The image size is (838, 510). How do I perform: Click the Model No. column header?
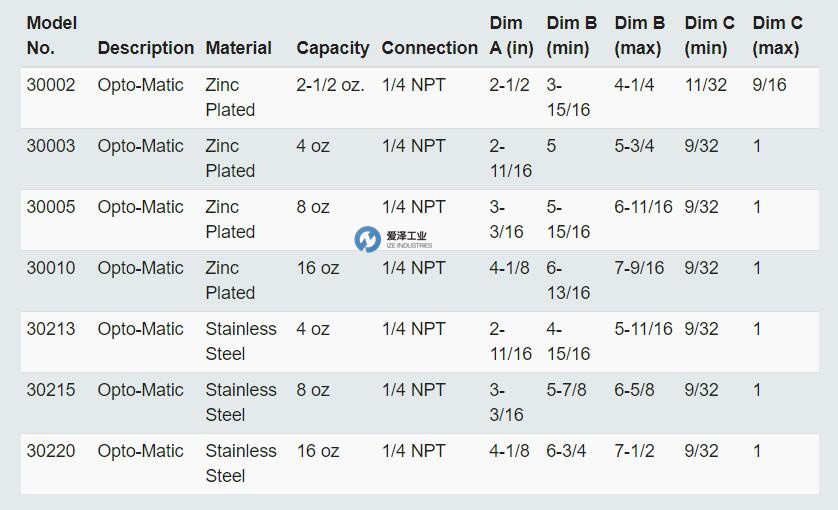pyautogui.click(x=52, y=35)
